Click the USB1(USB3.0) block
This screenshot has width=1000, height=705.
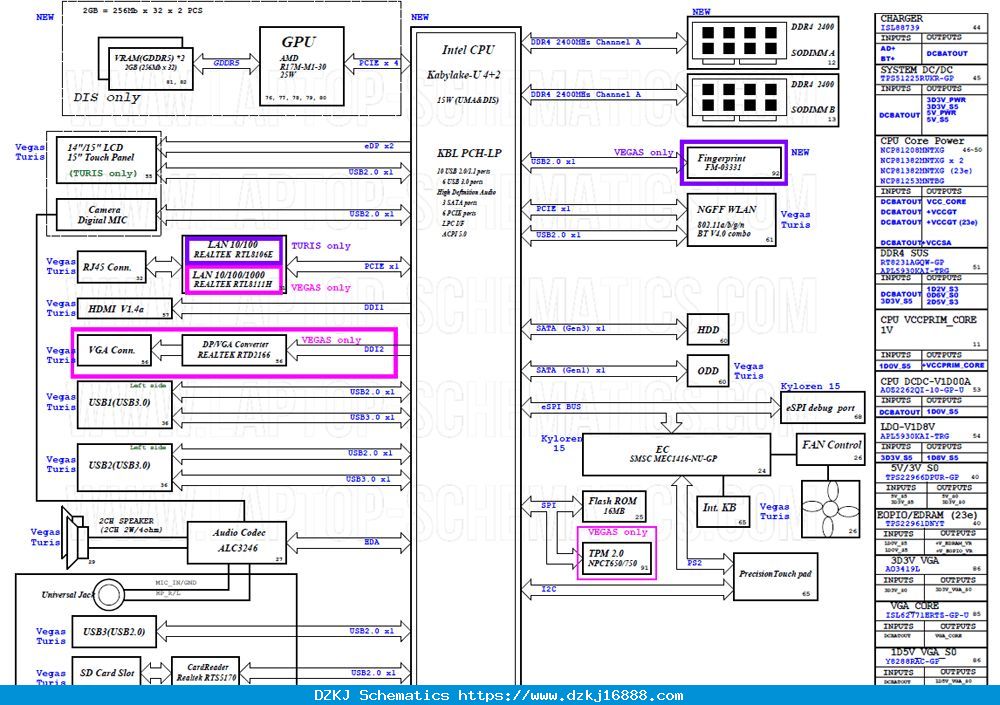125,404
